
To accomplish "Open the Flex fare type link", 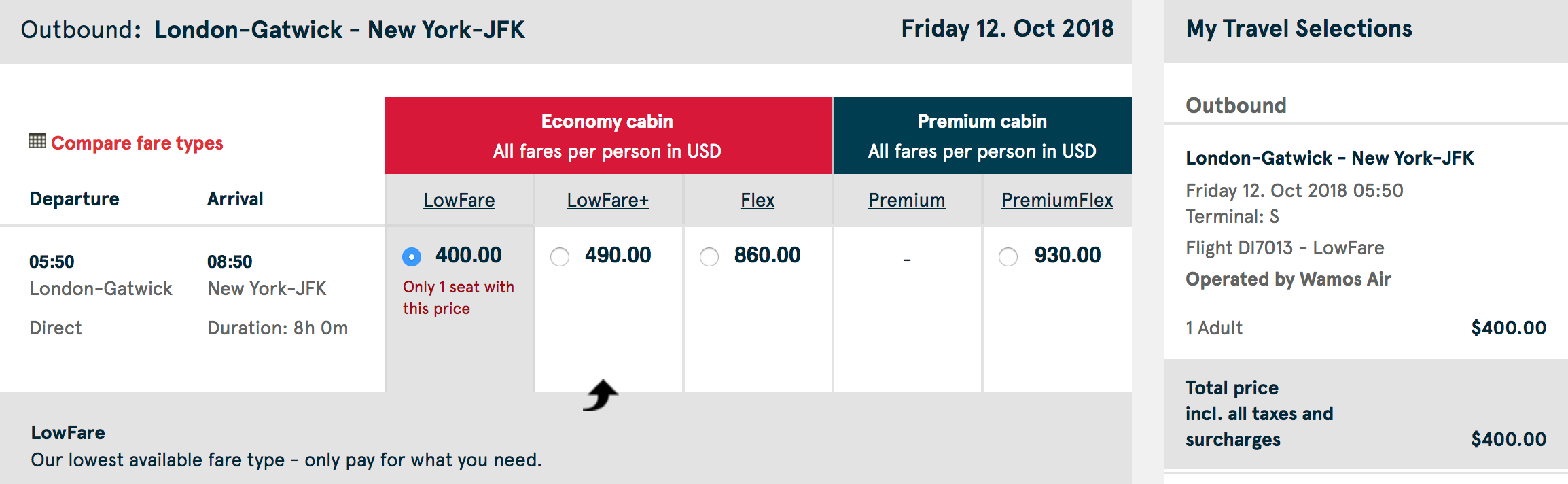I will (758, 201).
